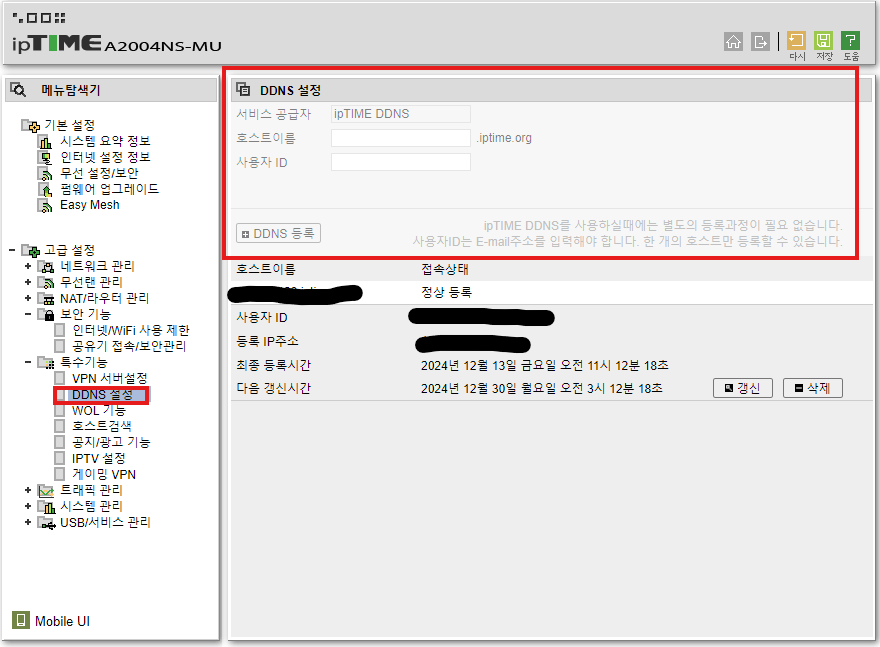Open 공유기 접속/보안관리 menu item
This screenshot has height=647, width=880.
tap(129, 346)
